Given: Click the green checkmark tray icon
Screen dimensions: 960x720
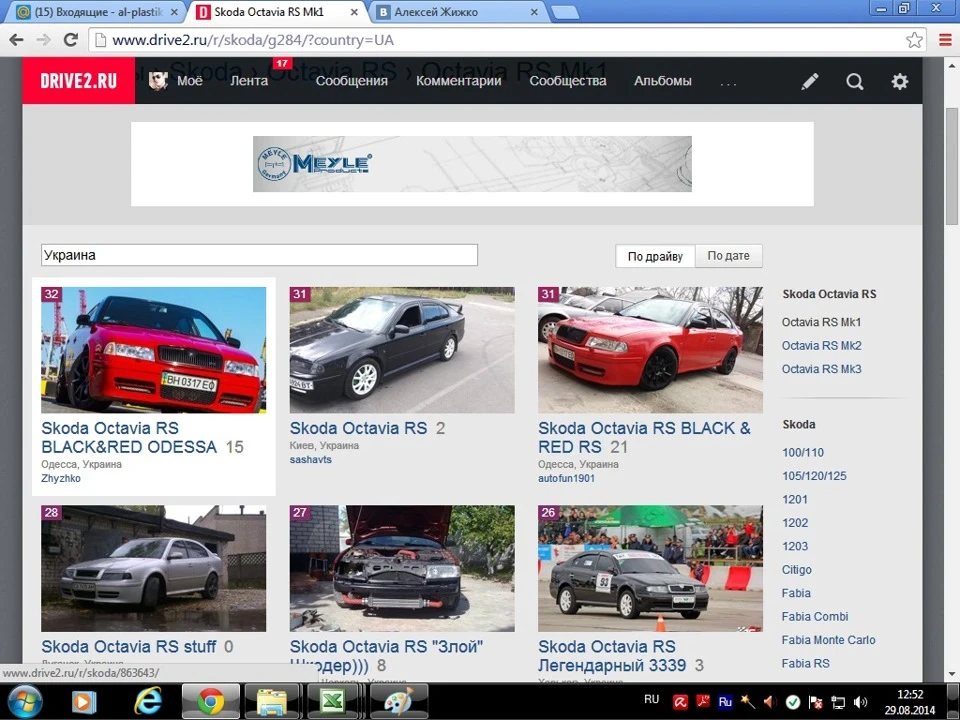Looking at the screenshot, I should (792, 702).
